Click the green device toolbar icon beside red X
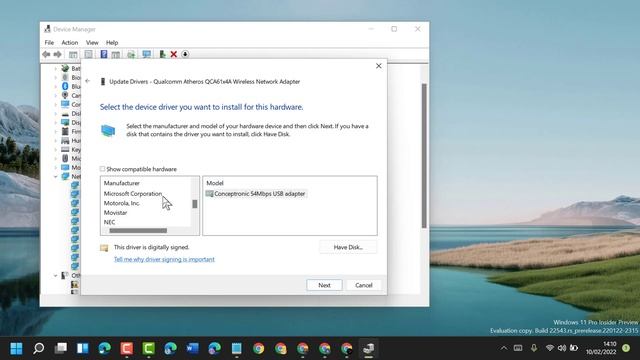The height and width of the screenshot is (360, 640). [x=162, y=54]
